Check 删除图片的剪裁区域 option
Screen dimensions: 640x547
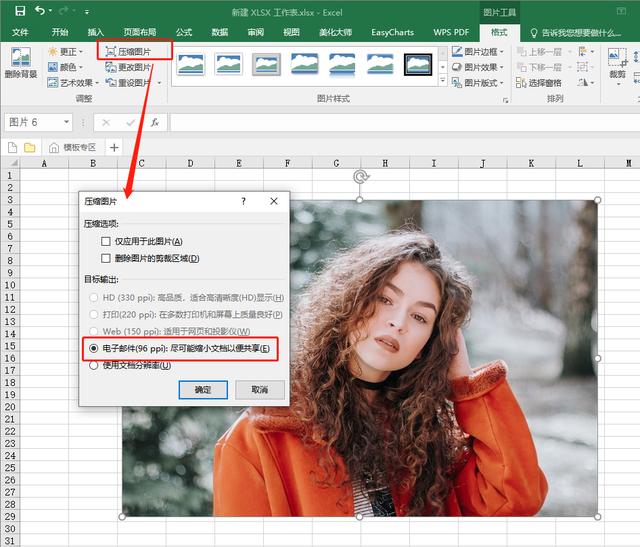[x=106, y=258]
